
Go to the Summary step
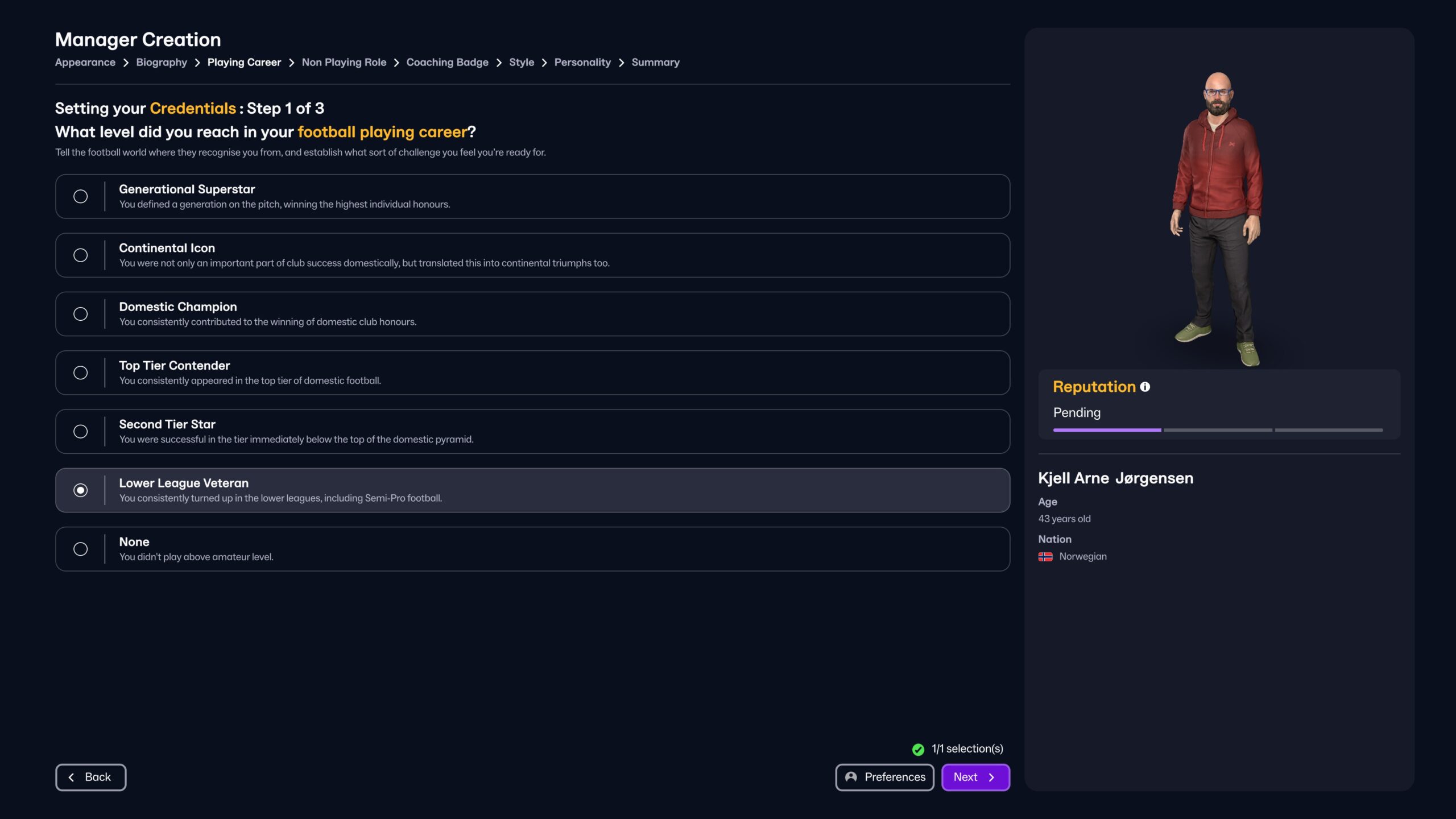pyautogui.click(x=655, y=63)
